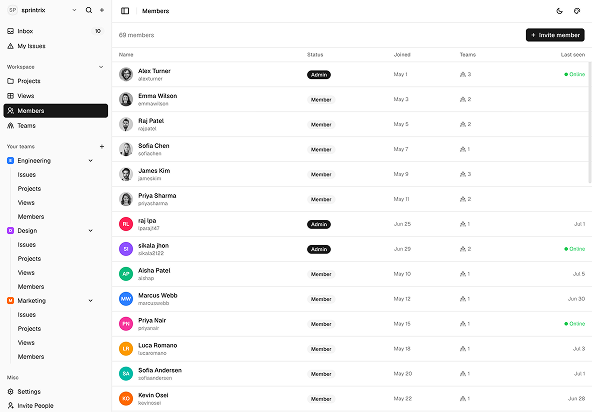Click raj lpa's red RL avatar
This screenshot has width=592, height=412.
point(126,224)
